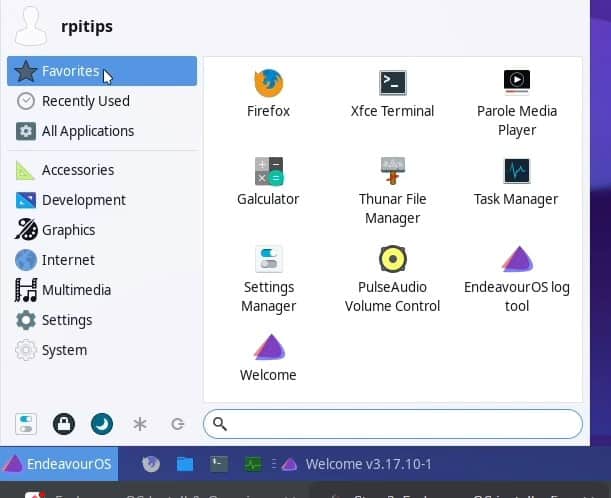Click the rpitips user avatar
The height and width of the screenshot is (498, 611).
[30, 26]
